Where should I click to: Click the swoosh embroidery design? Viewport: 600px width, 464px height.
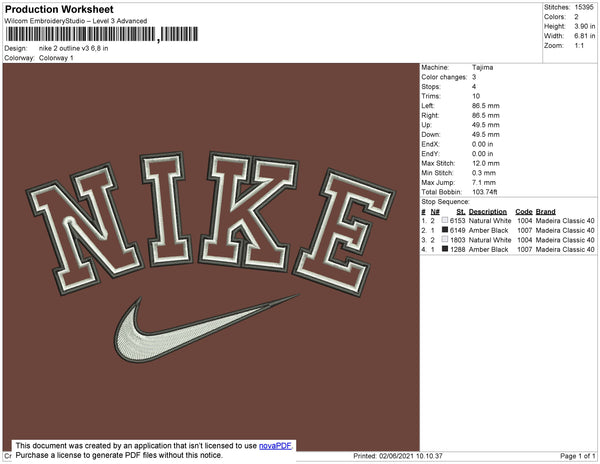click(x=205, y=328)
